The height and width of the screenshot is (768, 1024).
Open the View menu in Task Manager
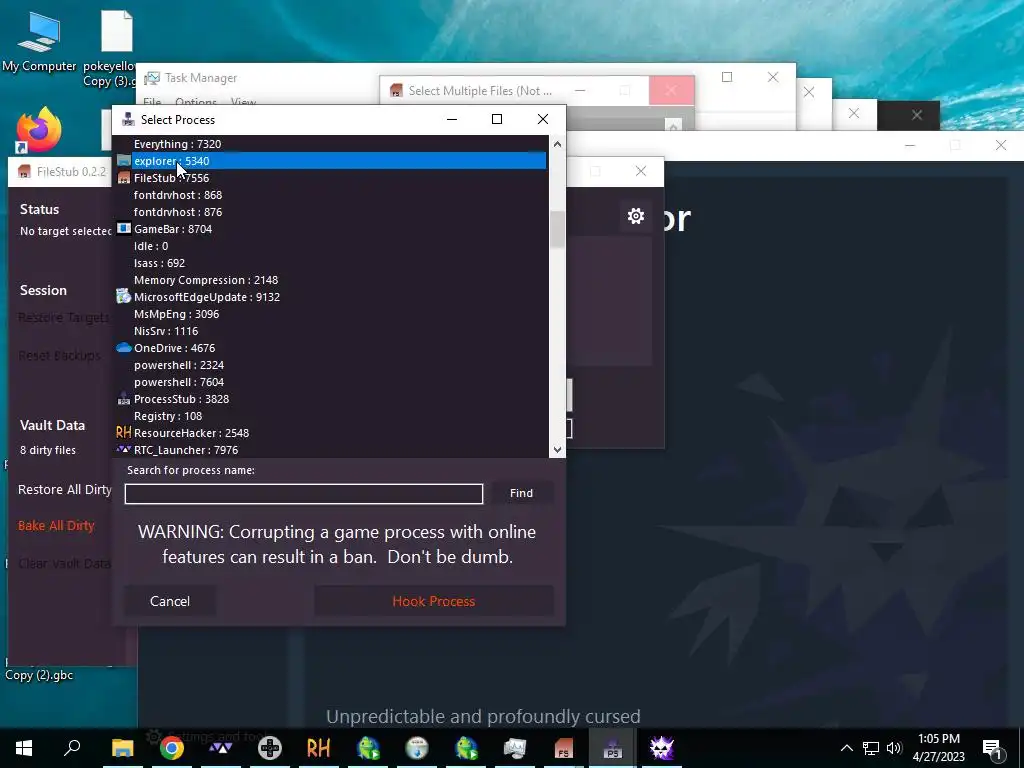point(244,102)
